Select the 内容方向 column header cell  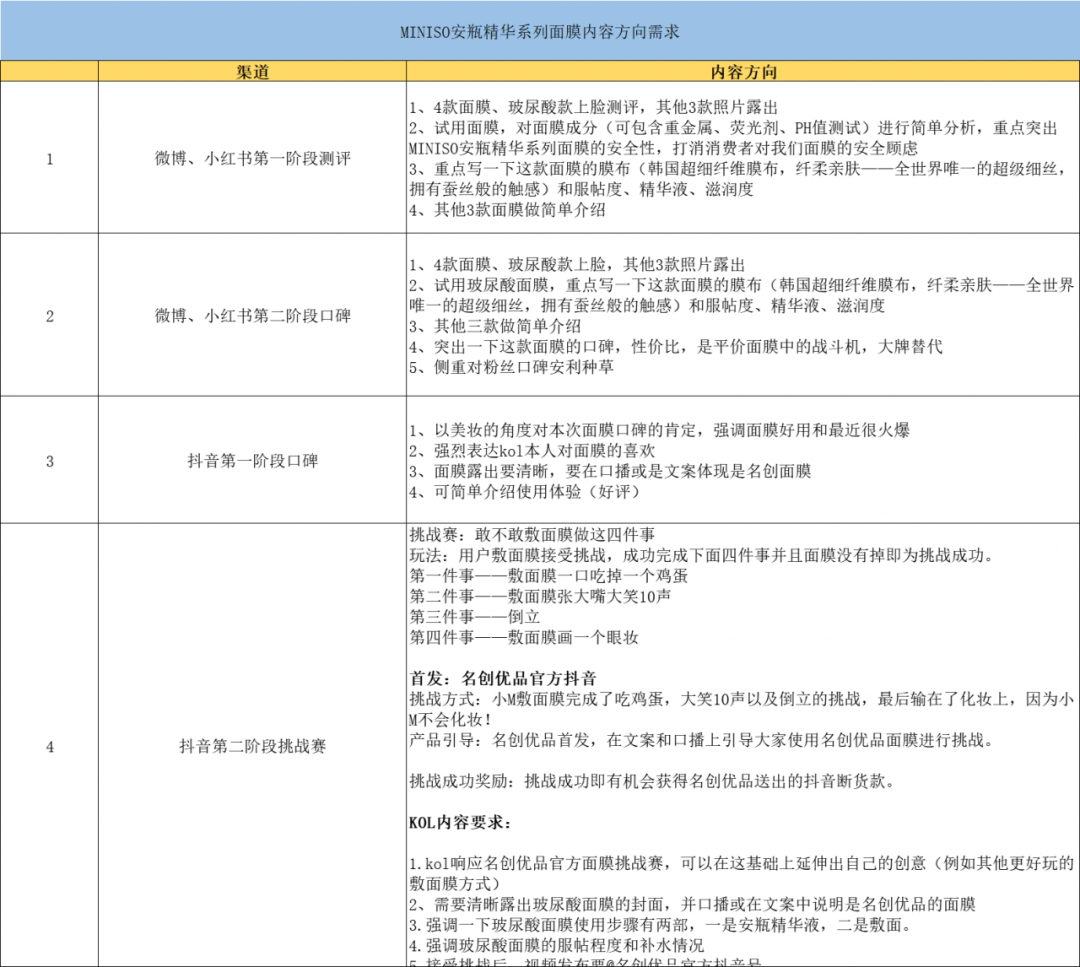[x=743, y=72]
